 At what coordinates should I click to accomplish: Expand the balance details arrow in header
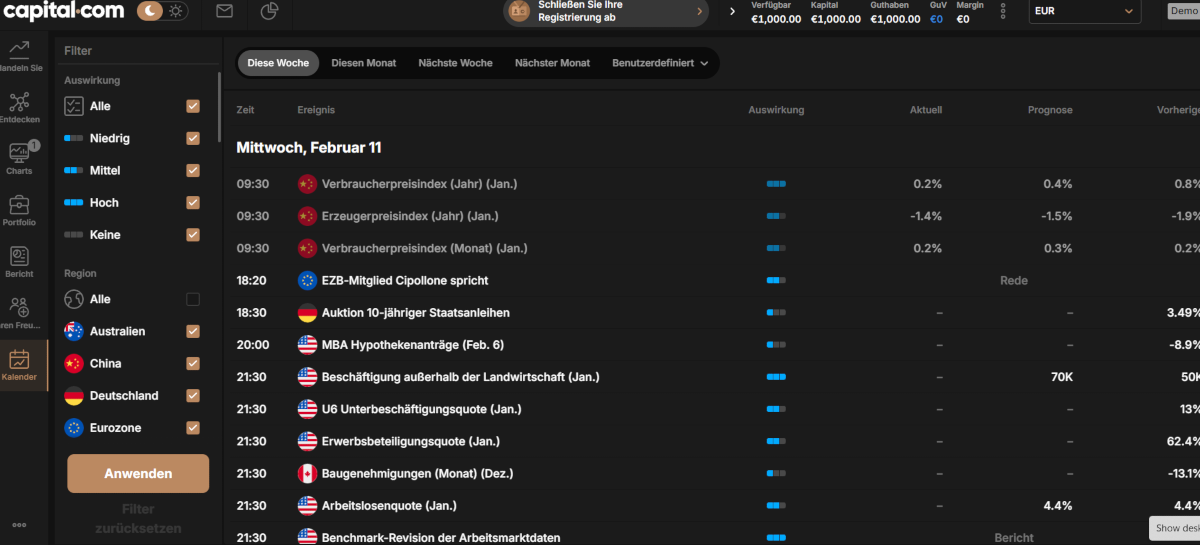point(732,12)
